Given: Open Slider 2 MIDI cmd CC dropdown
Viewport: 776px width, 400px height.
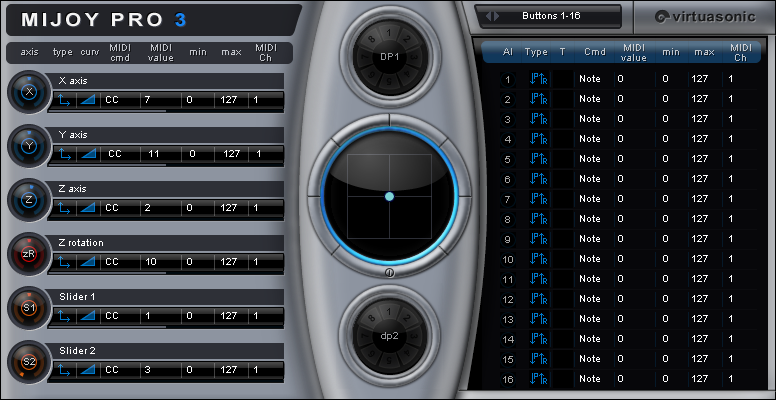Looking at the screenshot, I should tap(120, 370).
